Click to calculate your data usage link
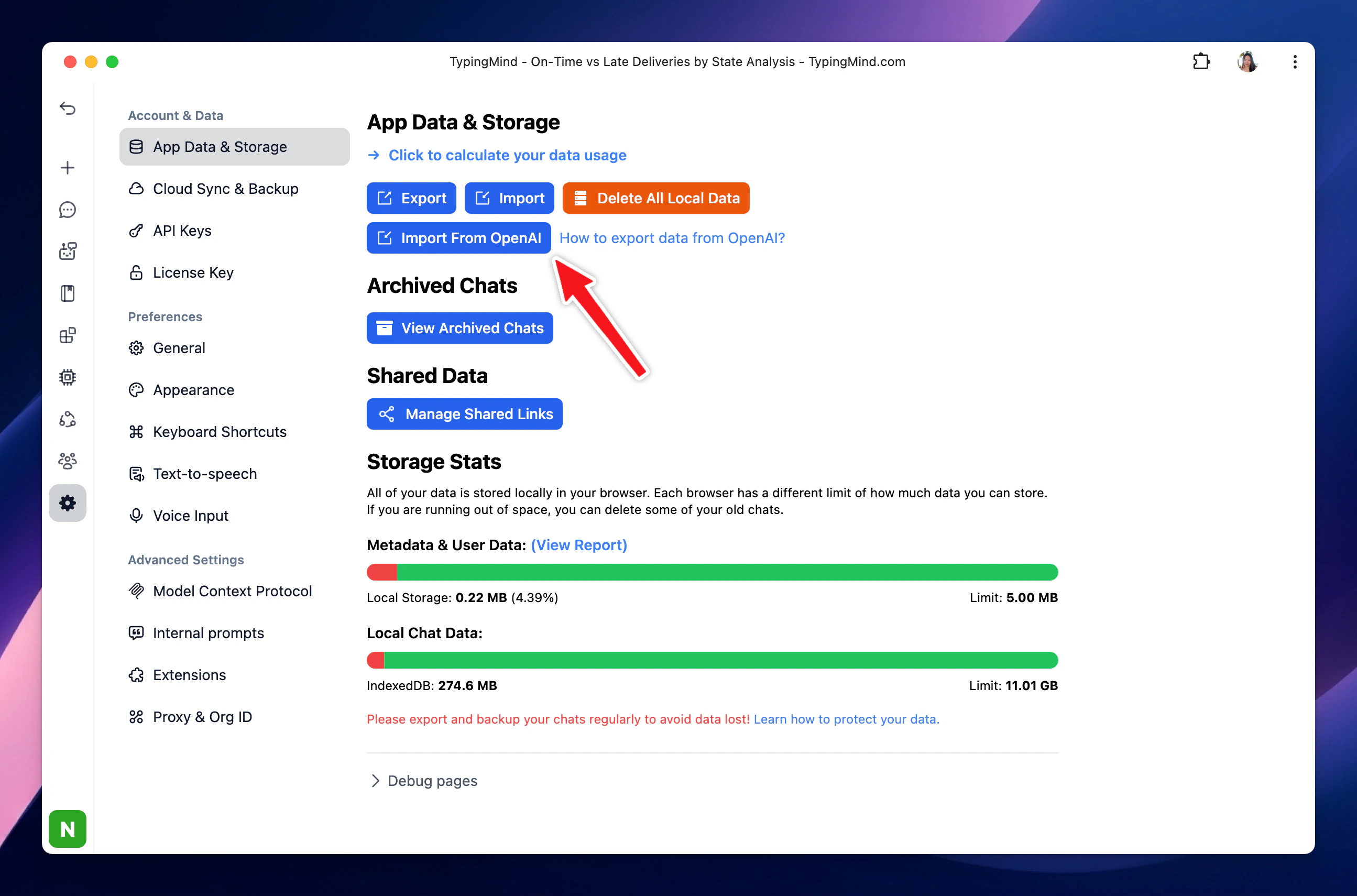The width and height of the screenshot is (1357, 896). [x=497, y=155]
